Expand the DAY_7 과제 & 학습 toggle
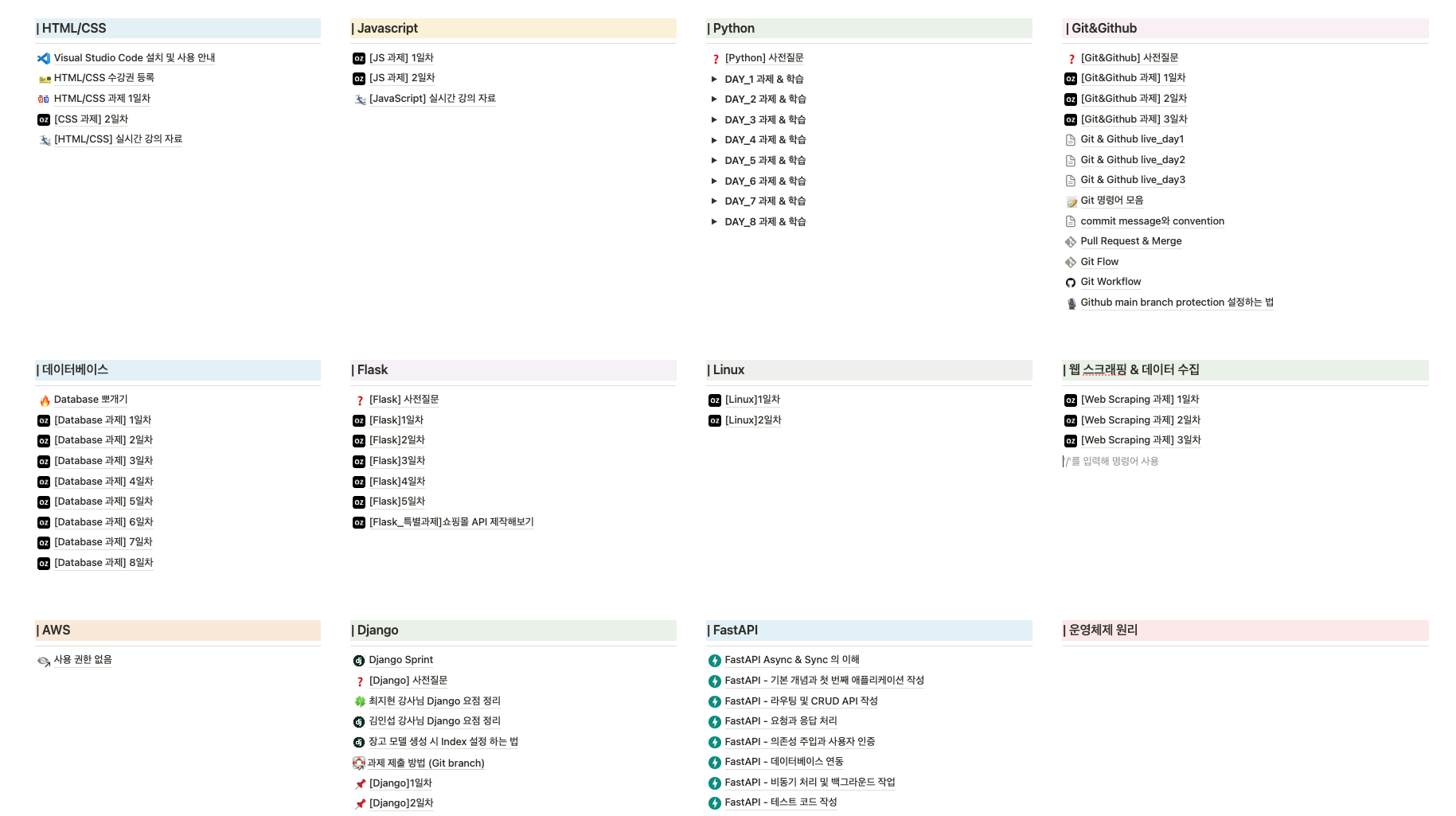This screenshot has width=1456, height=816. tap(714, 201)
